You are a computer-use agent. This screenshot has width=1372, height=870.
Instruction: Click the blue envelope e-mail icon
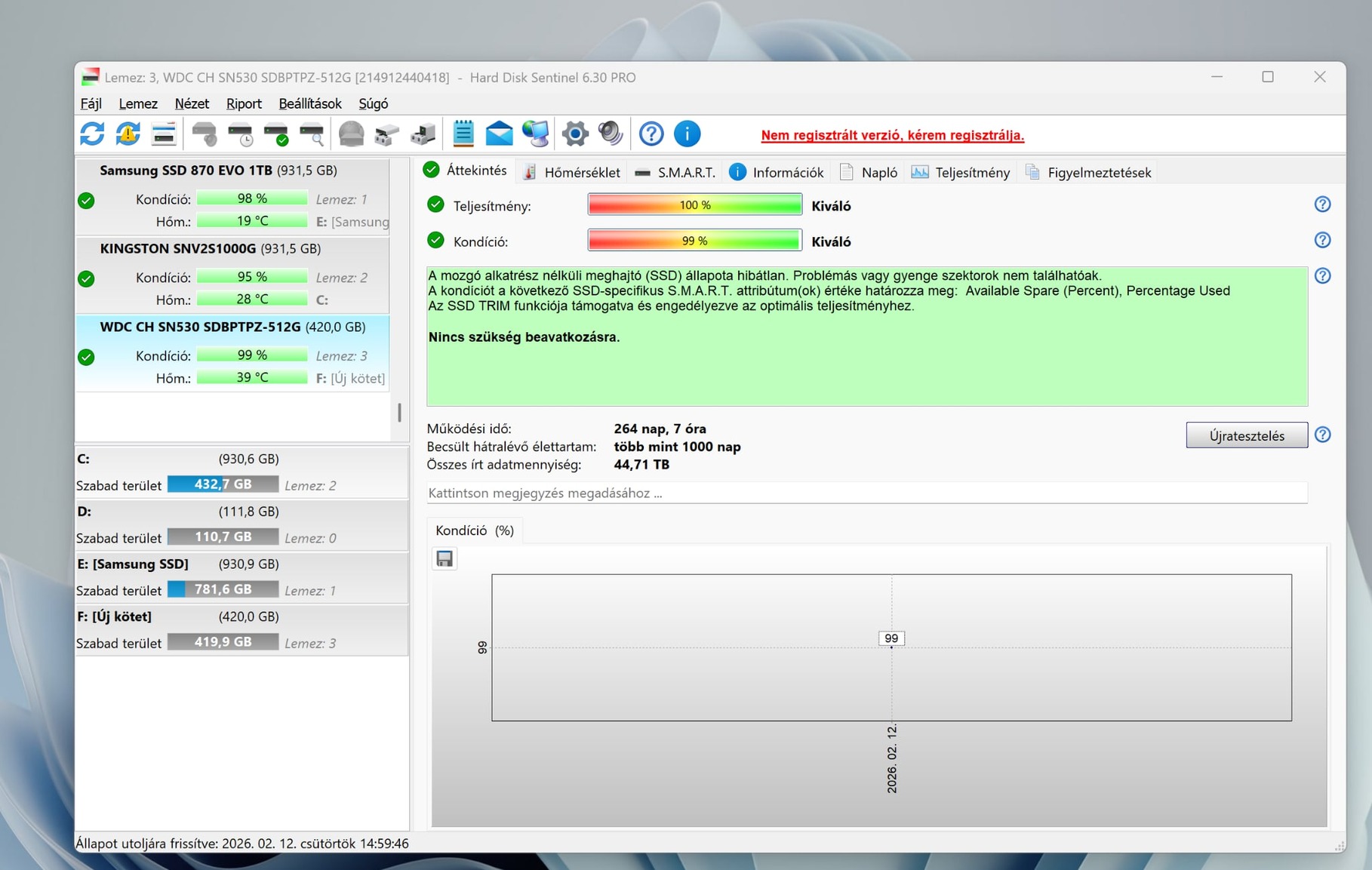pos(499,134)
